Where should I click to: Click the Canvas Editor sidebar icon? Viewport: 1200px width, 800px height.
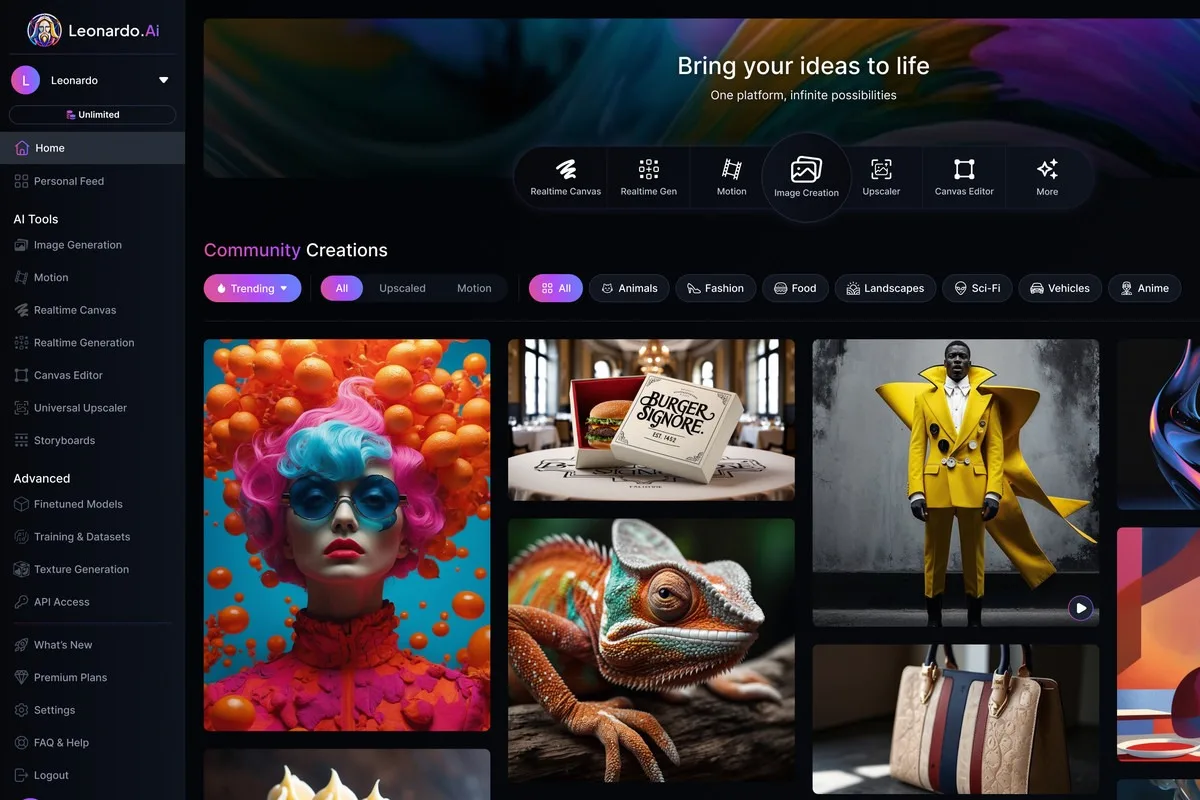(22, 375)
